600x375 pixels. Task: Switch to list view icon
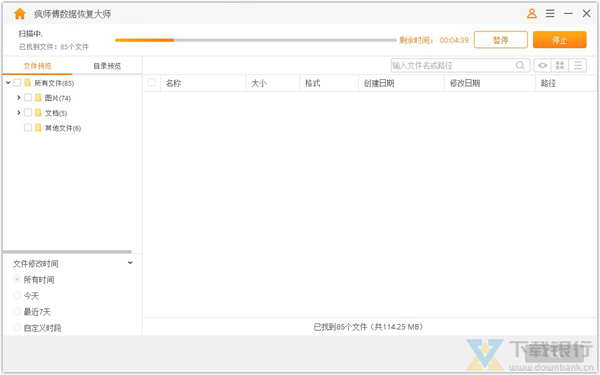(577, 65)
